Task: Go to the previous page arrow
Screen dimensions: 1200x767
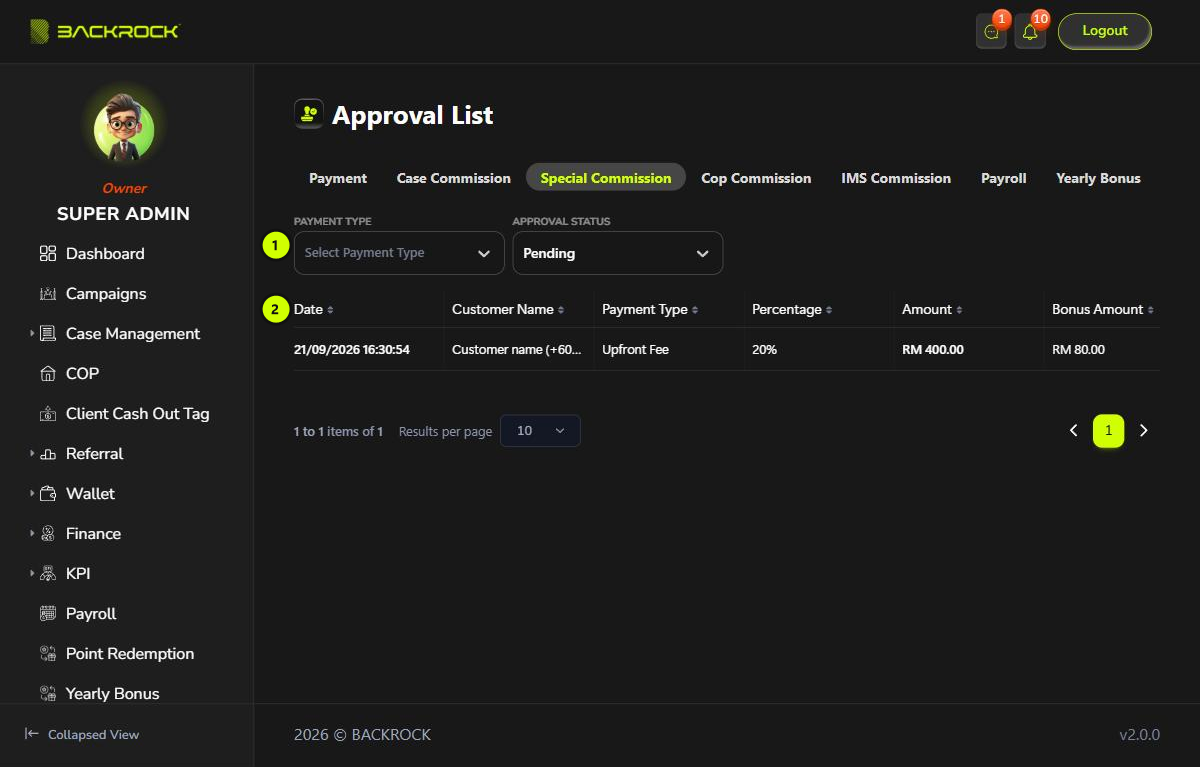Action: click(1074, 431)
